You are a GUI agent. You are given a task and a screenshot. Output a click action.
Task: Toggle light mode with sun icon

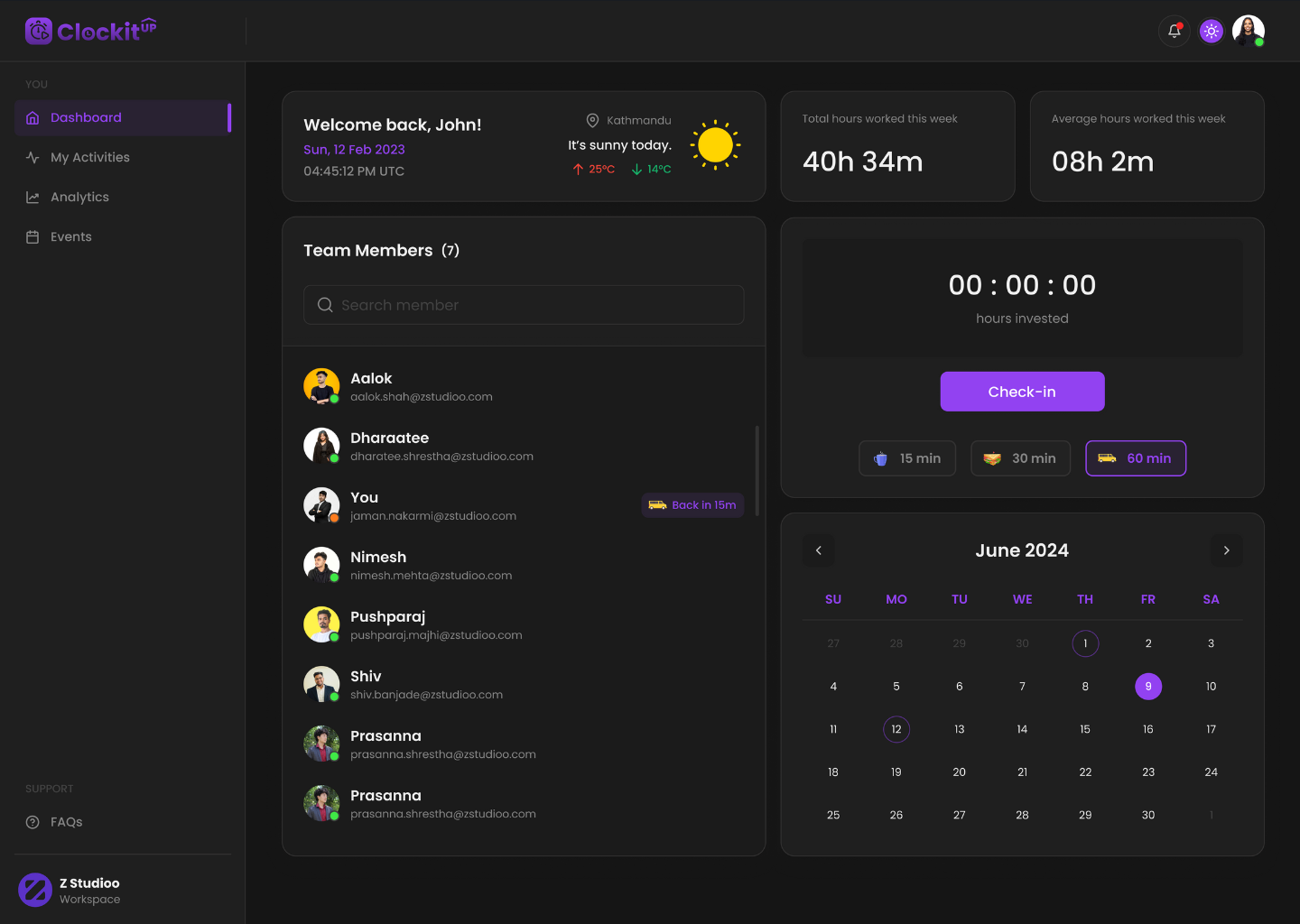[1212, 31]
